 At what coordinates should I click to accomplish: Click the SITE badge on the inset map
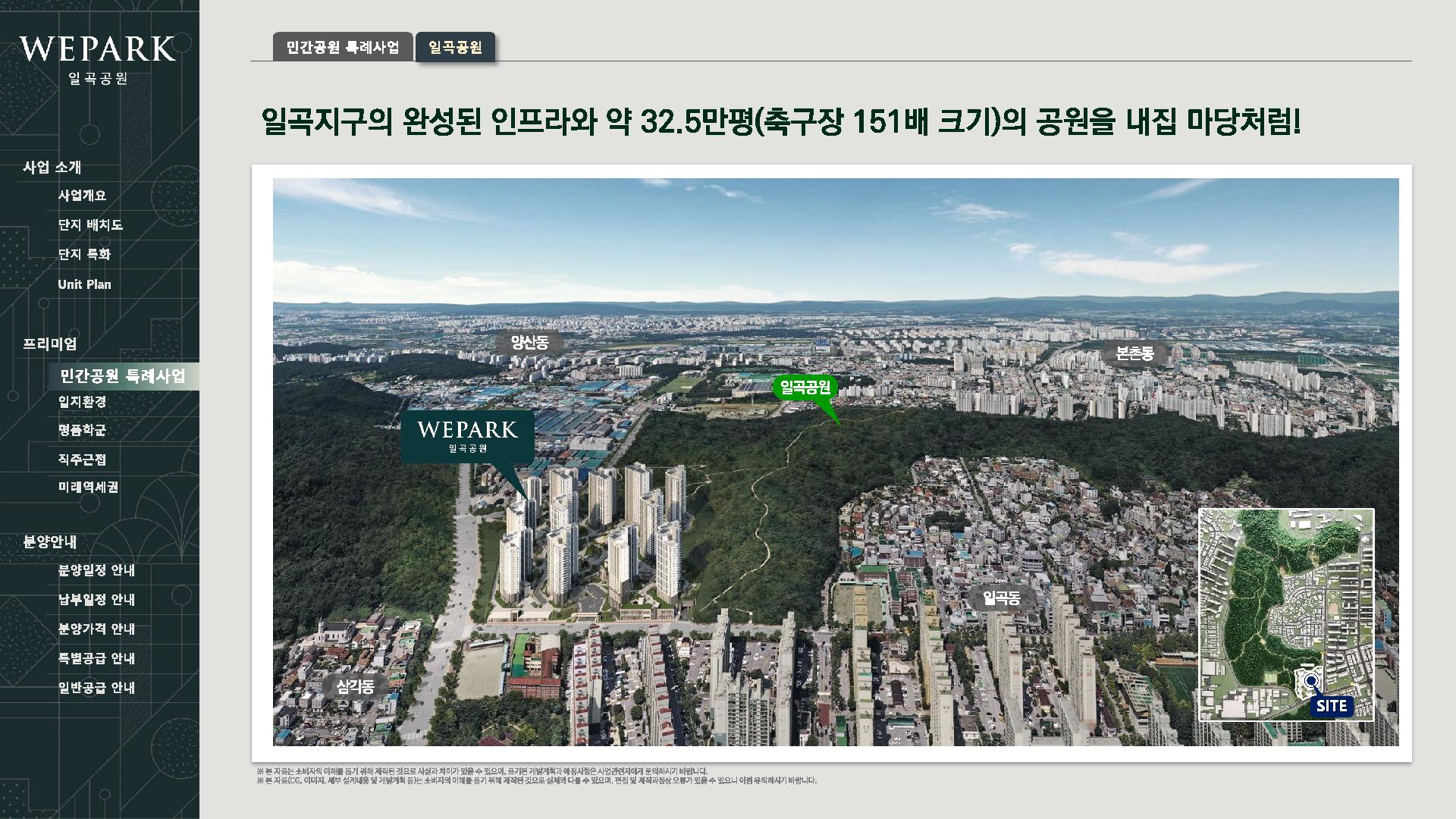click(1332, 706)
